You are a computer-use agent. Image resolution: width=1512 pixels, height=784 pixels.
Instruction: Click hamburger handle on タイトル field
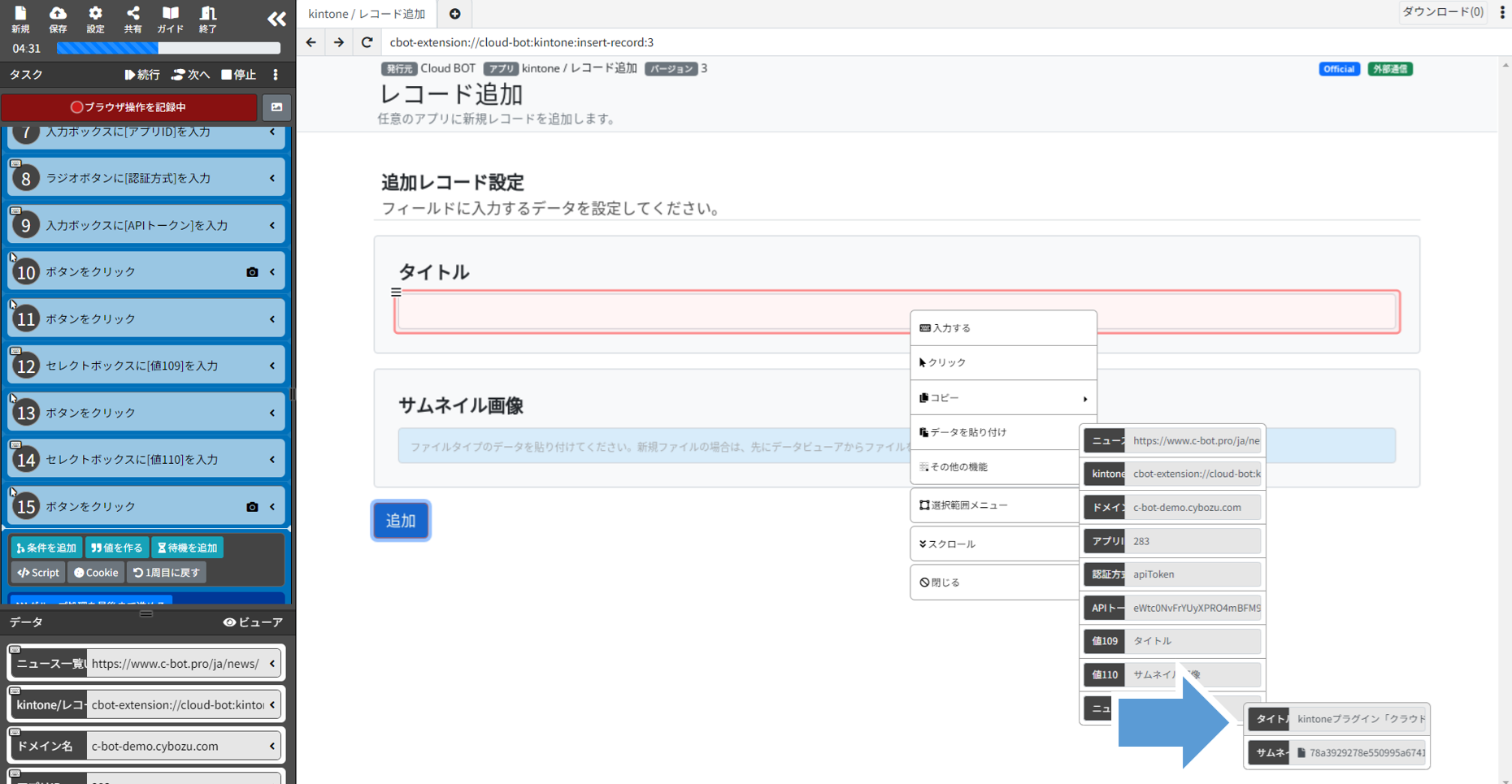pyautogui.click(x=396, y=292)
